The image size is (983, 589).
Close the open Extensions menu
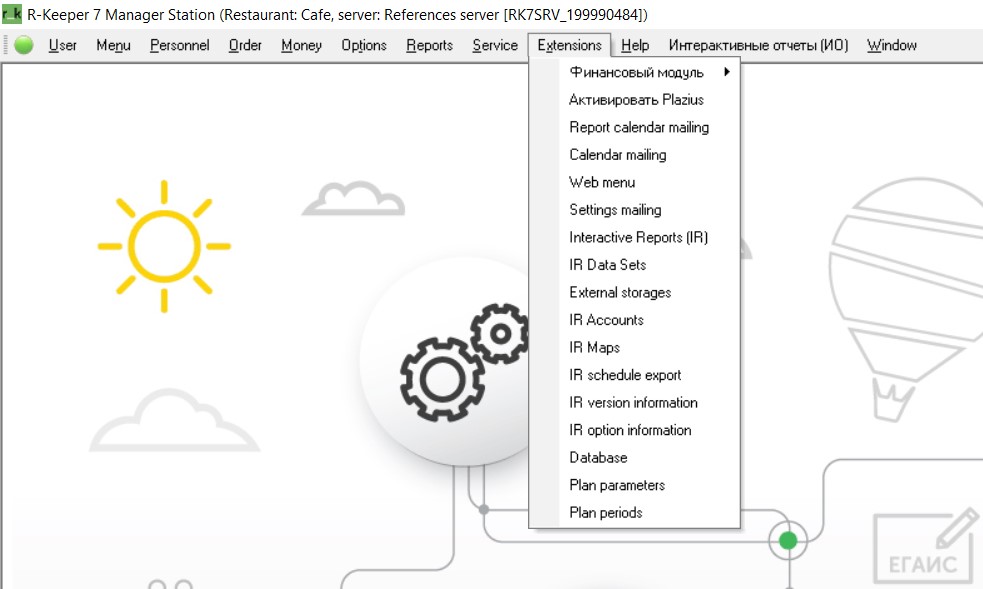[569, 45]
